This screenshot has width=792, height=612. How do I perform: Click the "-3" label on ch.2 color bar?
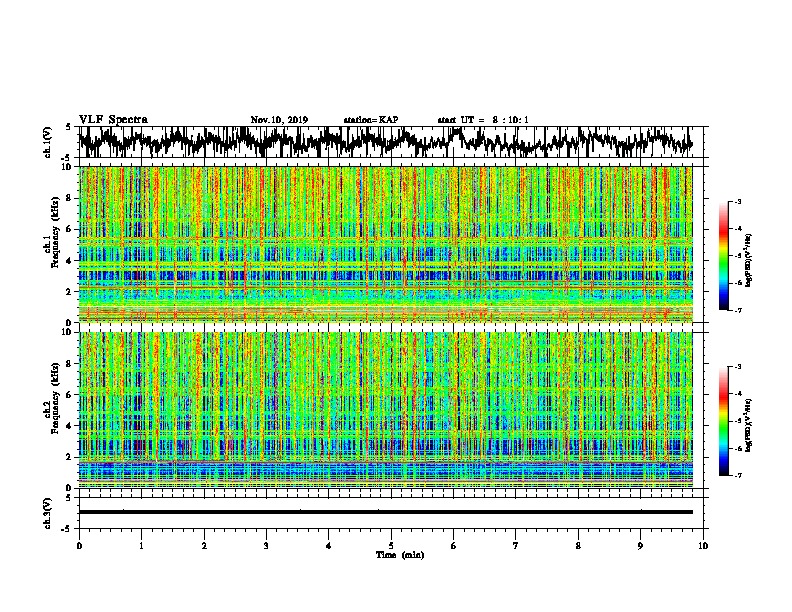737,367
